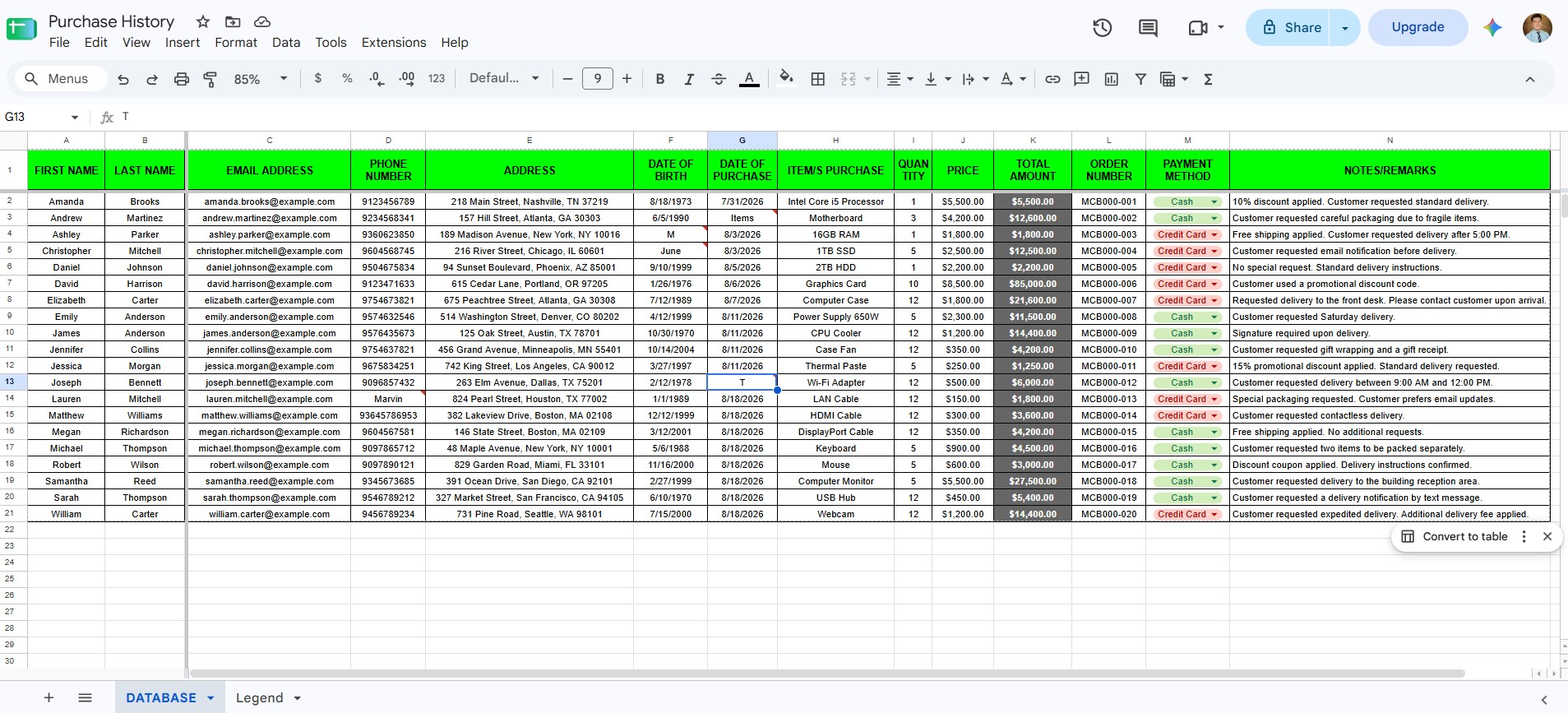Hide toolbar with collapse chevron
The width and height of the screenshot is (1568, 713).
tap(1529, 80)
